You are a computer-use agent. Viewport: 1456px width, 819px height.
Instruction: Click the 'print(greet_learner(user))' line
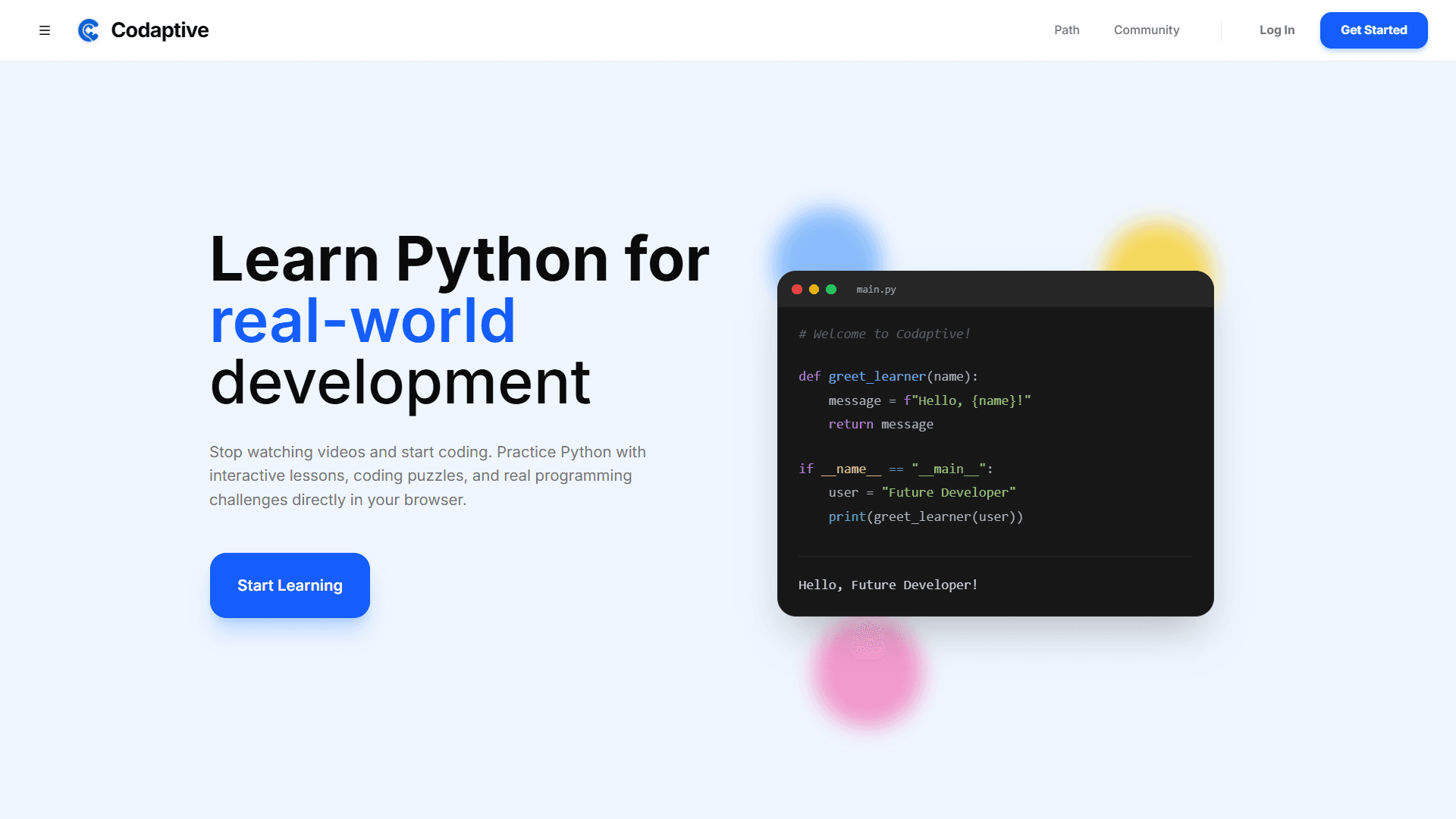click(x=925, y=516)
